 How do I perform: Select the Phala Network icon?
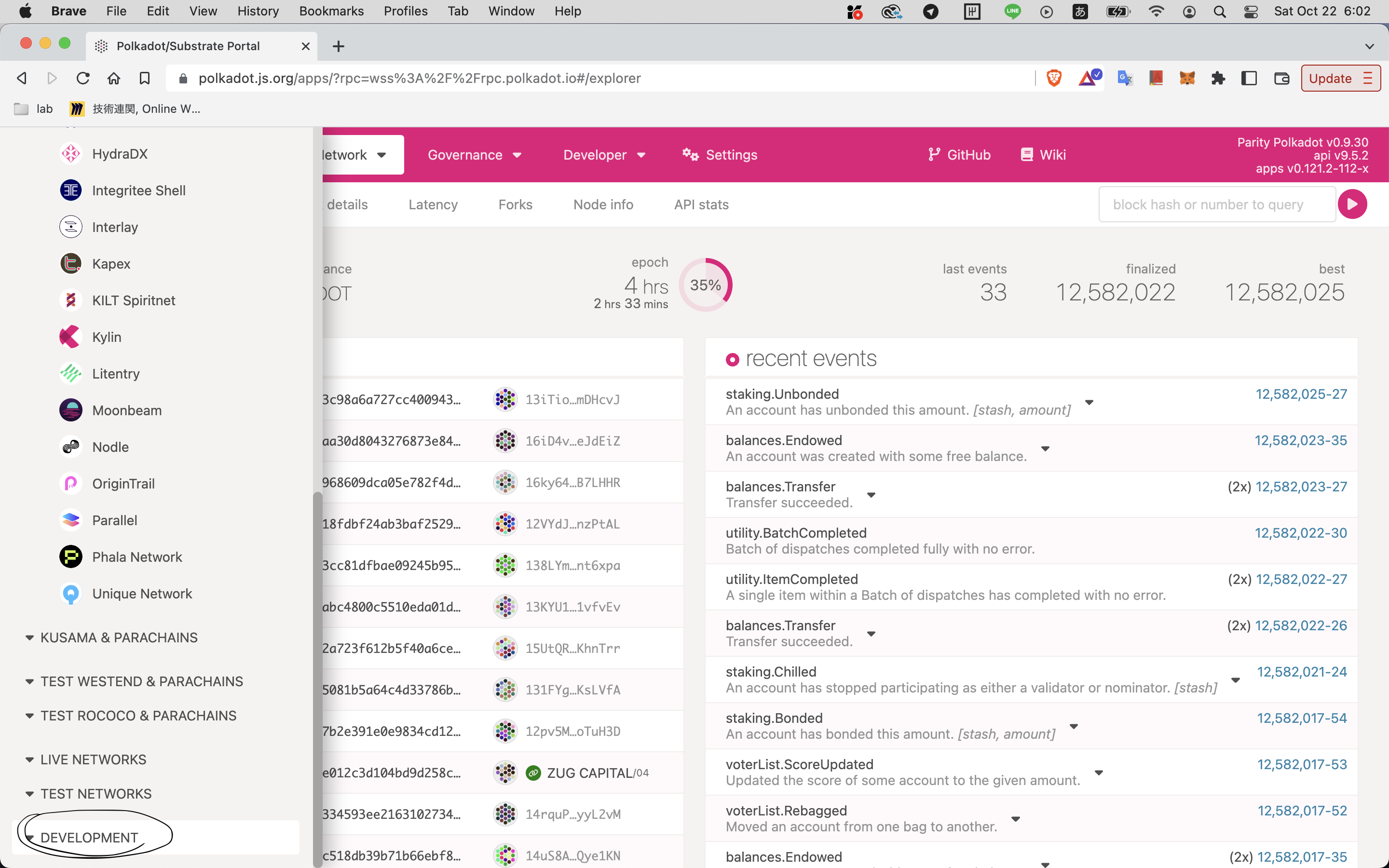coord(70,557)
